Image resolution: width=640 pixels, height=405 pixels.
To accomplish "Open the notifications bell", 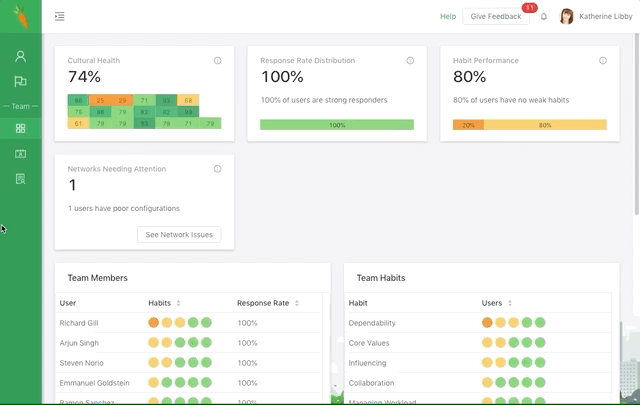I will (x=544, y=17).
